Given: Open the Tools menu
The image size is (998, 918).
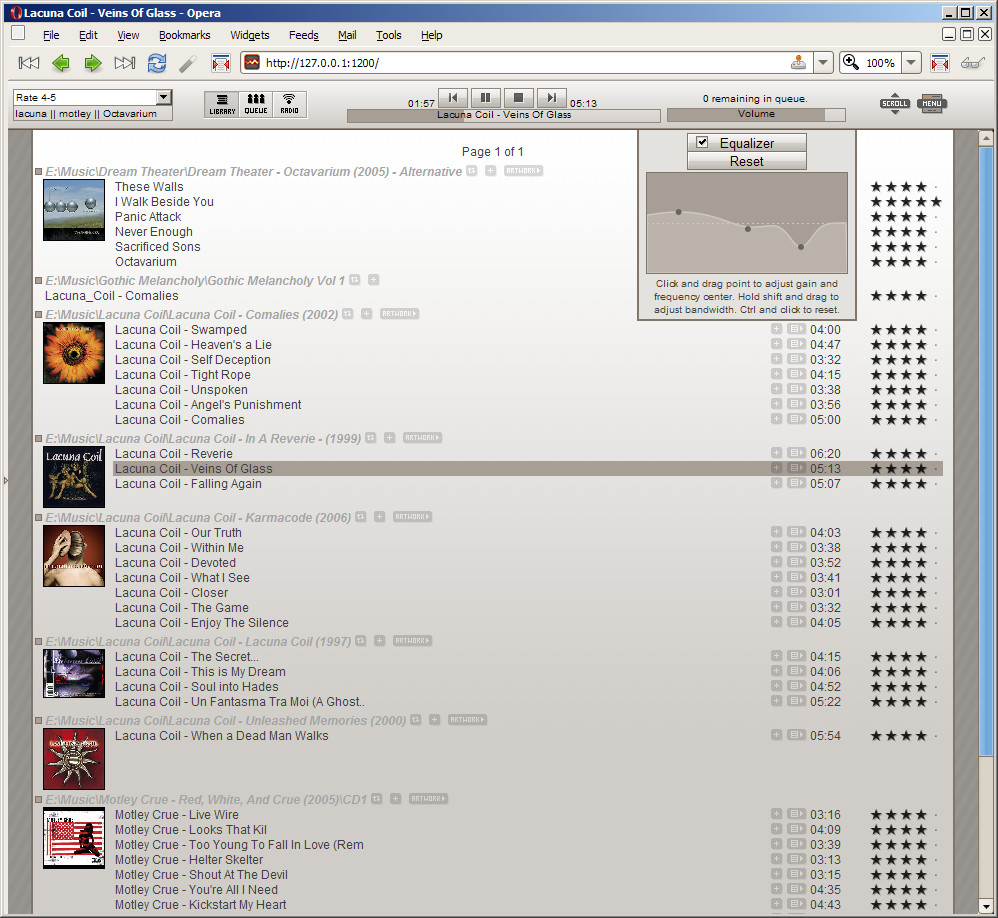Looking at the screenshot, I should [388, 35].
